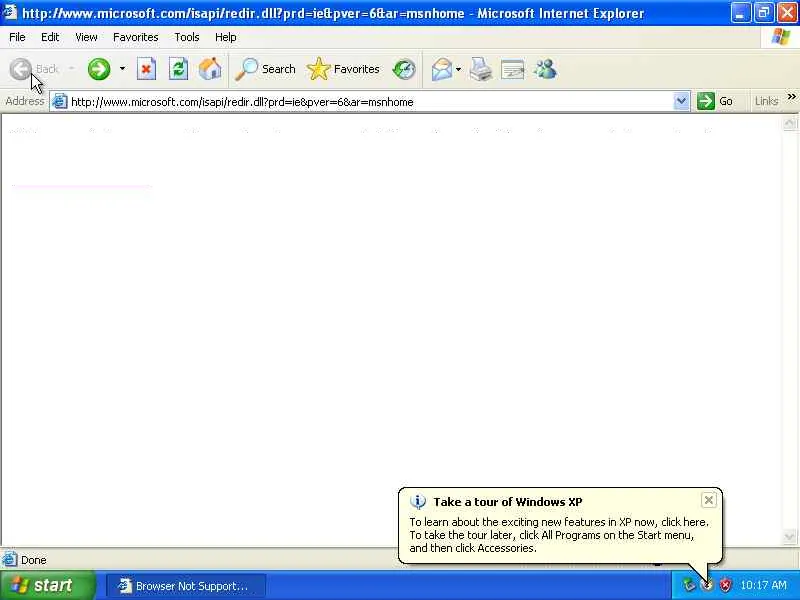Click the IE icon in the title bar
Image resolution: width=800 pixels, height=600 pixels.
tap(10, 12)
